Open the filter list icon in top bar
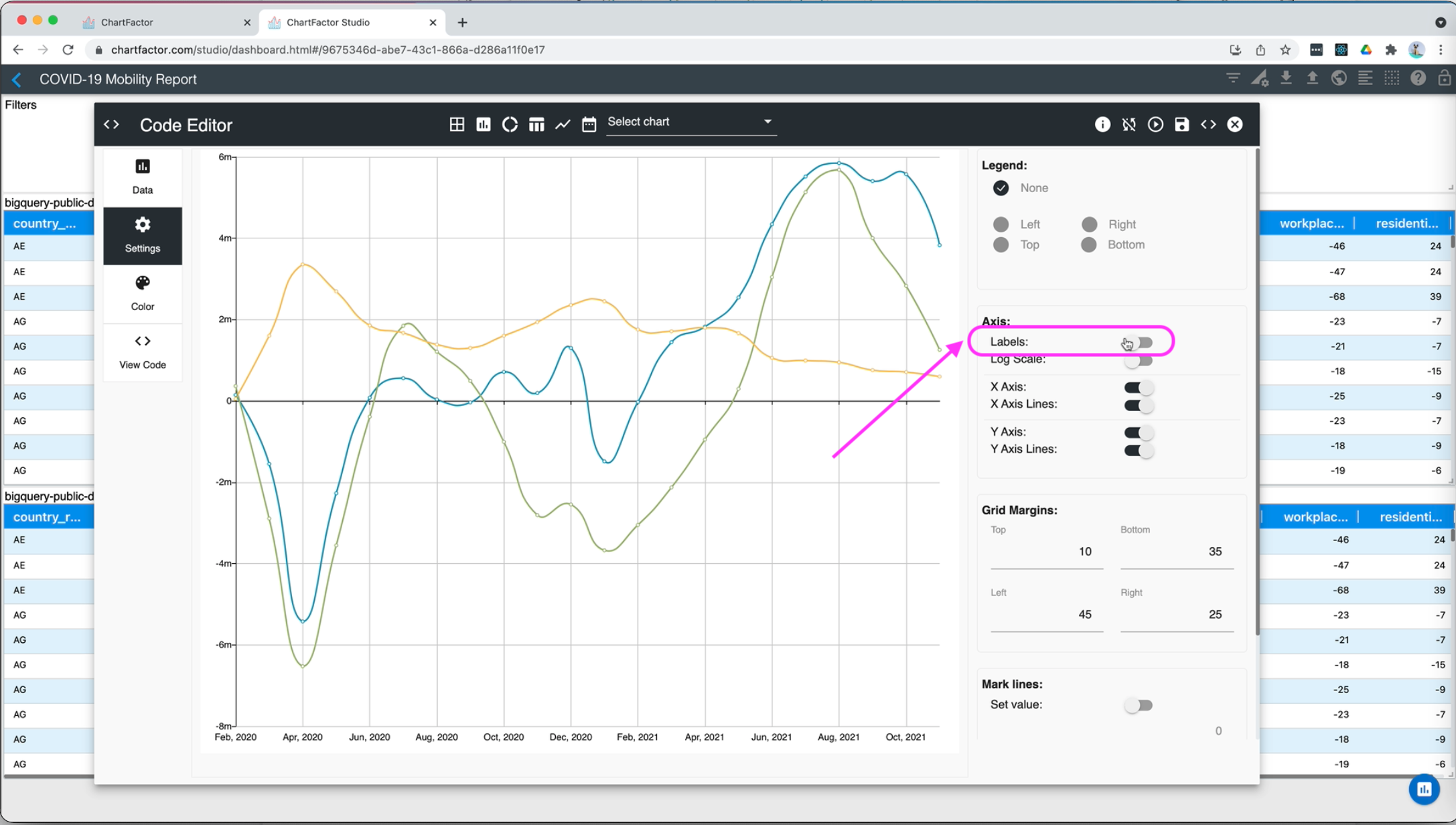The image size is (1456, 825). 1232,79
